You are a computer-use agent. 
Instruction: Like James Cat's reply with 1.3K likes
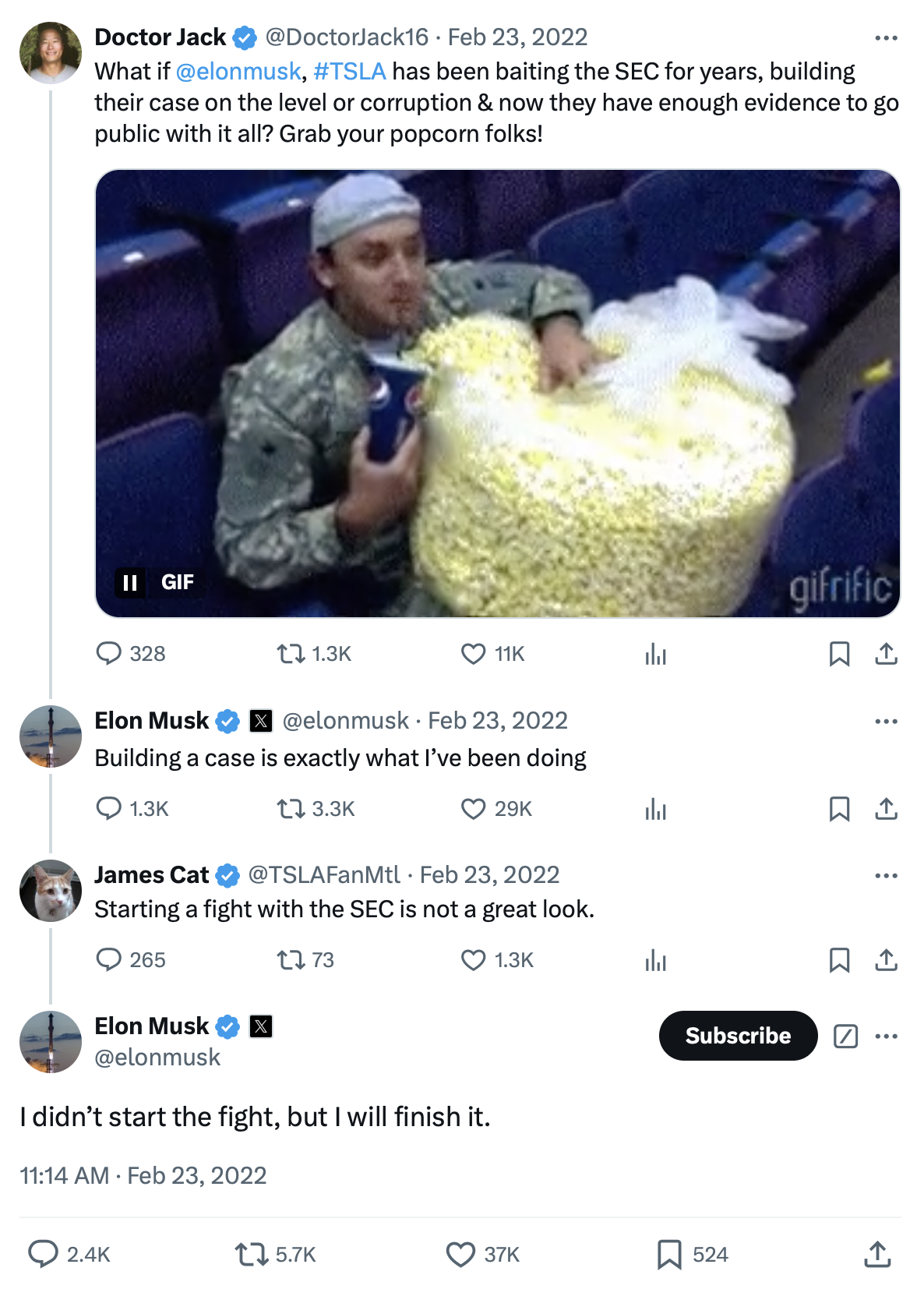[x=473, y=959]
